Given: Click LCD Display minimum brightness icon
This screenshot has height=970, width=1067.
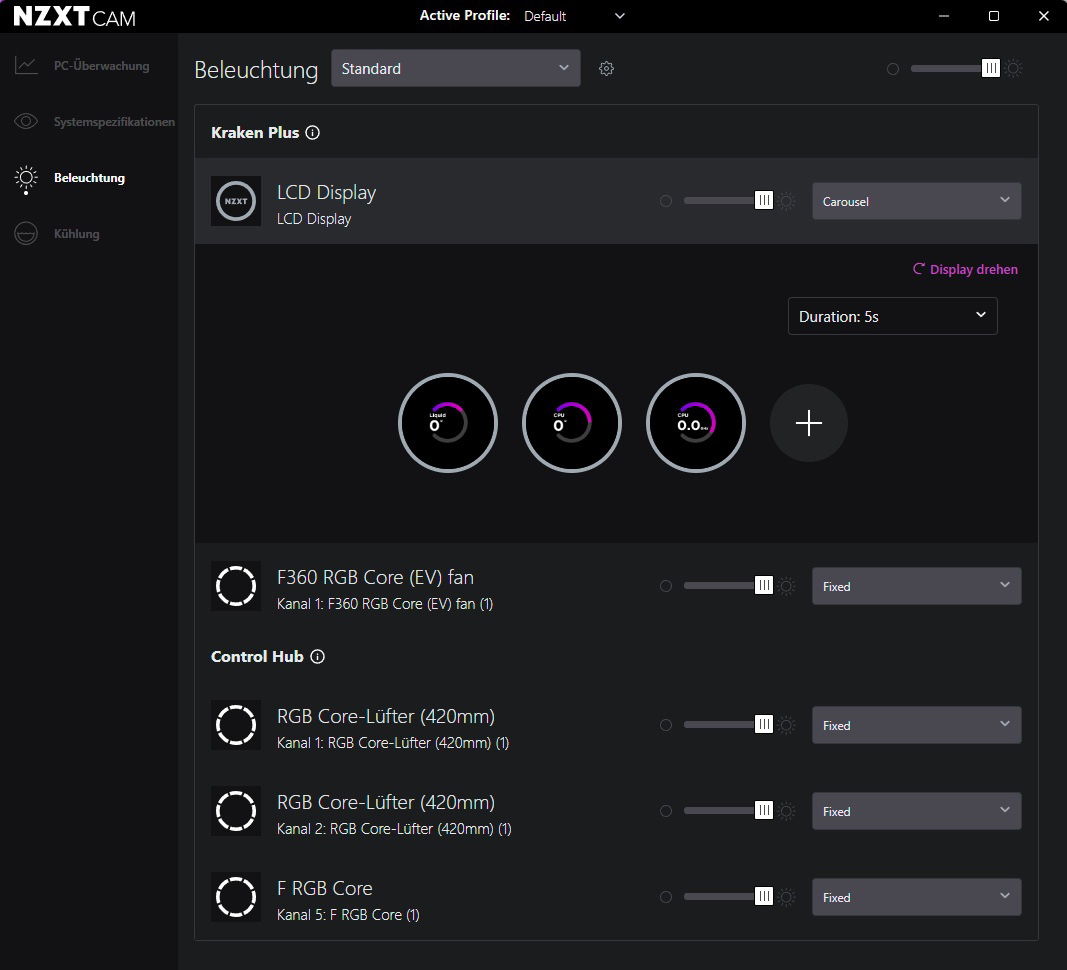Looking at the screenshot, I should (x=666, y=201).
